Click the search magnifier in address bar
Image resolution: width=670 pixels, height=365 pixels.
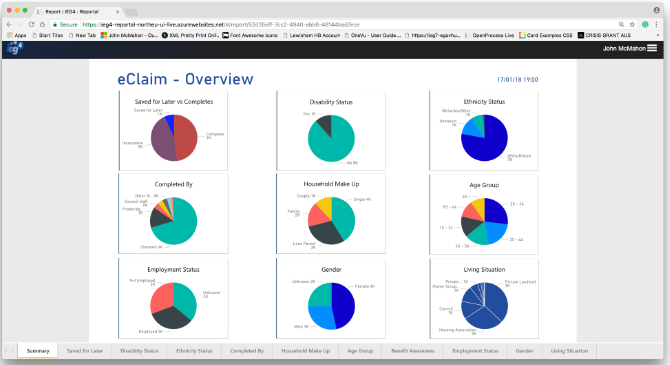tap(621, 24)
